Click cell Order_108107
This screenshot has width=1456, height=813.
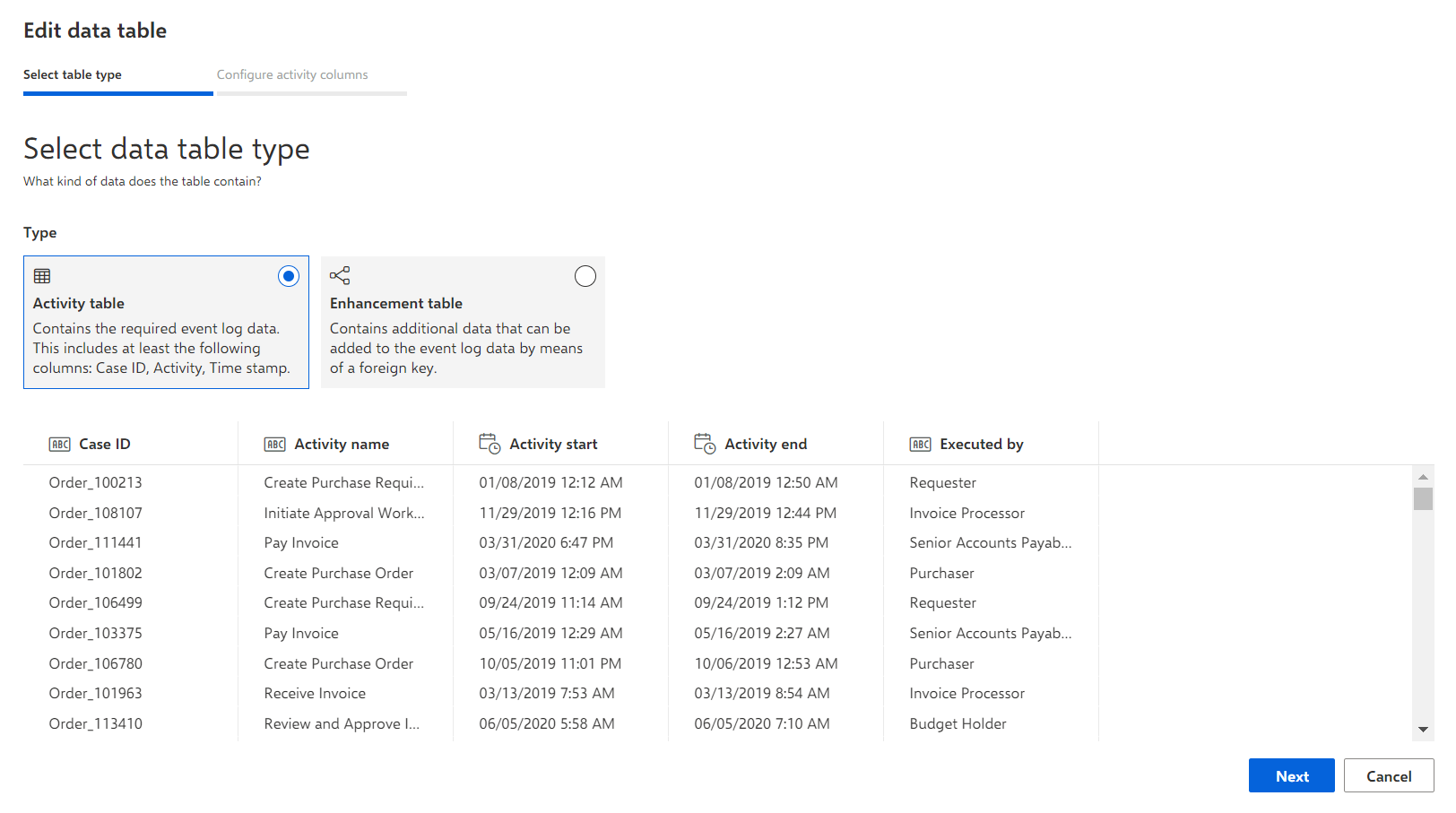click(x=96, y=514)
